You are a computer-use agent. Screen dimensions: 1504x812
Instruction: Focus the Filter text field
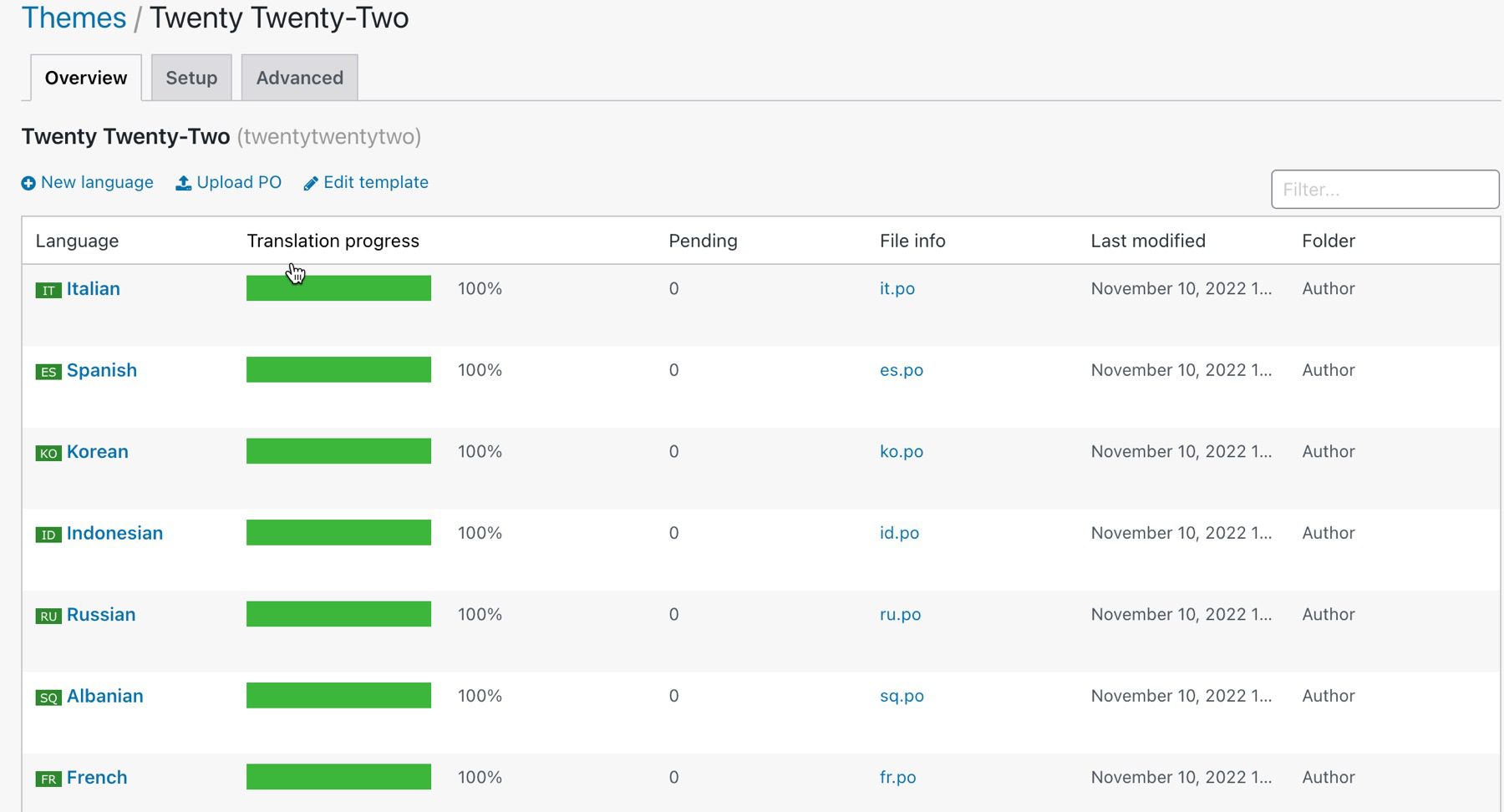coord(1385,190)
